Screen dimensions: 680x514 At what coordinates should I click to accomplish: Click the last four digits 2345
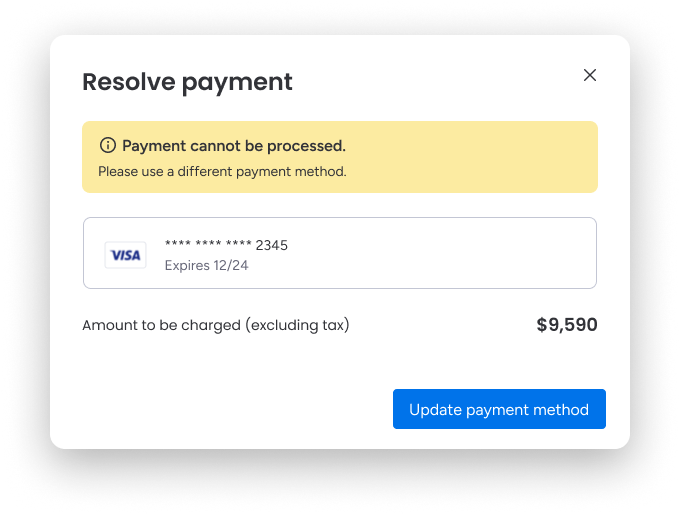[x=272, y=245]
